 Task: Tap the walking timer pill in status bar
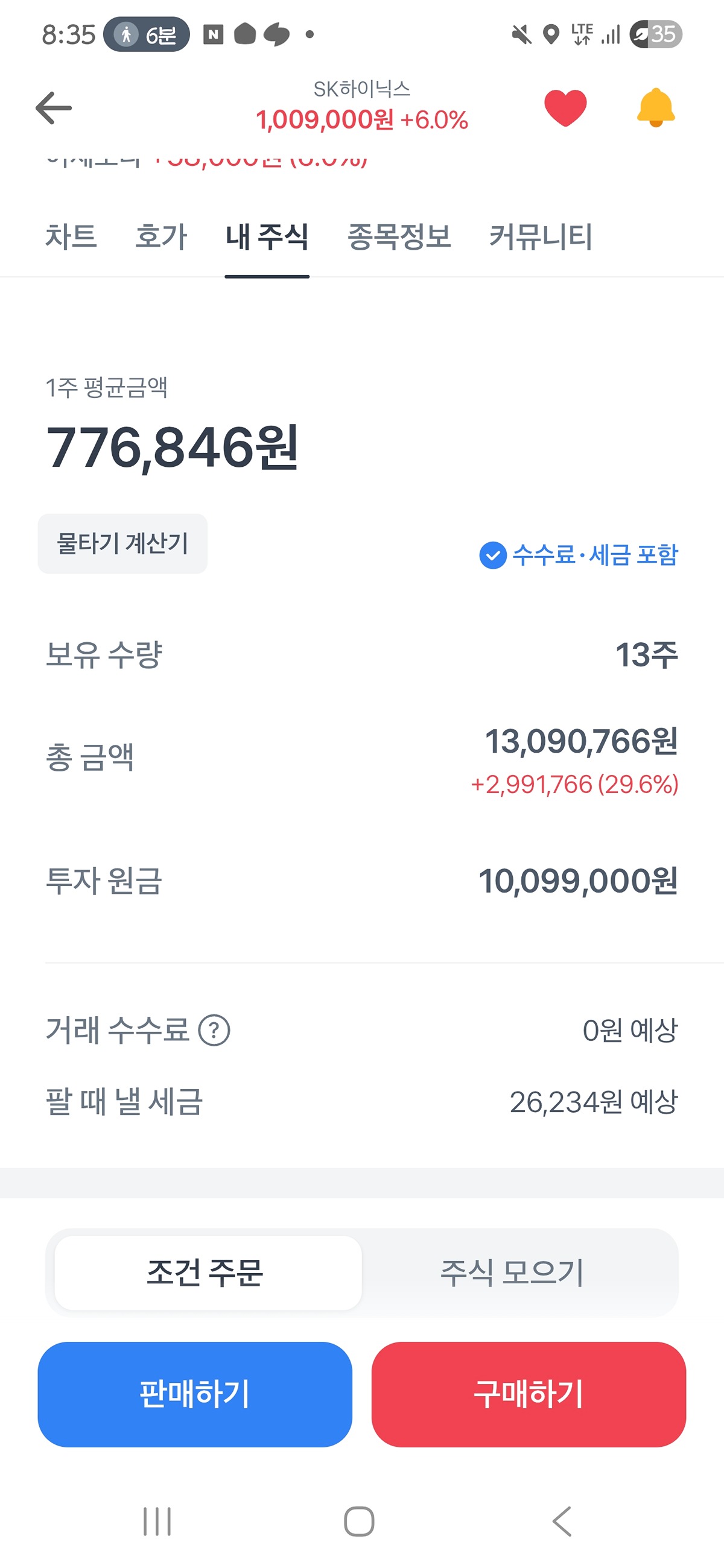click(x=146, y=35)
